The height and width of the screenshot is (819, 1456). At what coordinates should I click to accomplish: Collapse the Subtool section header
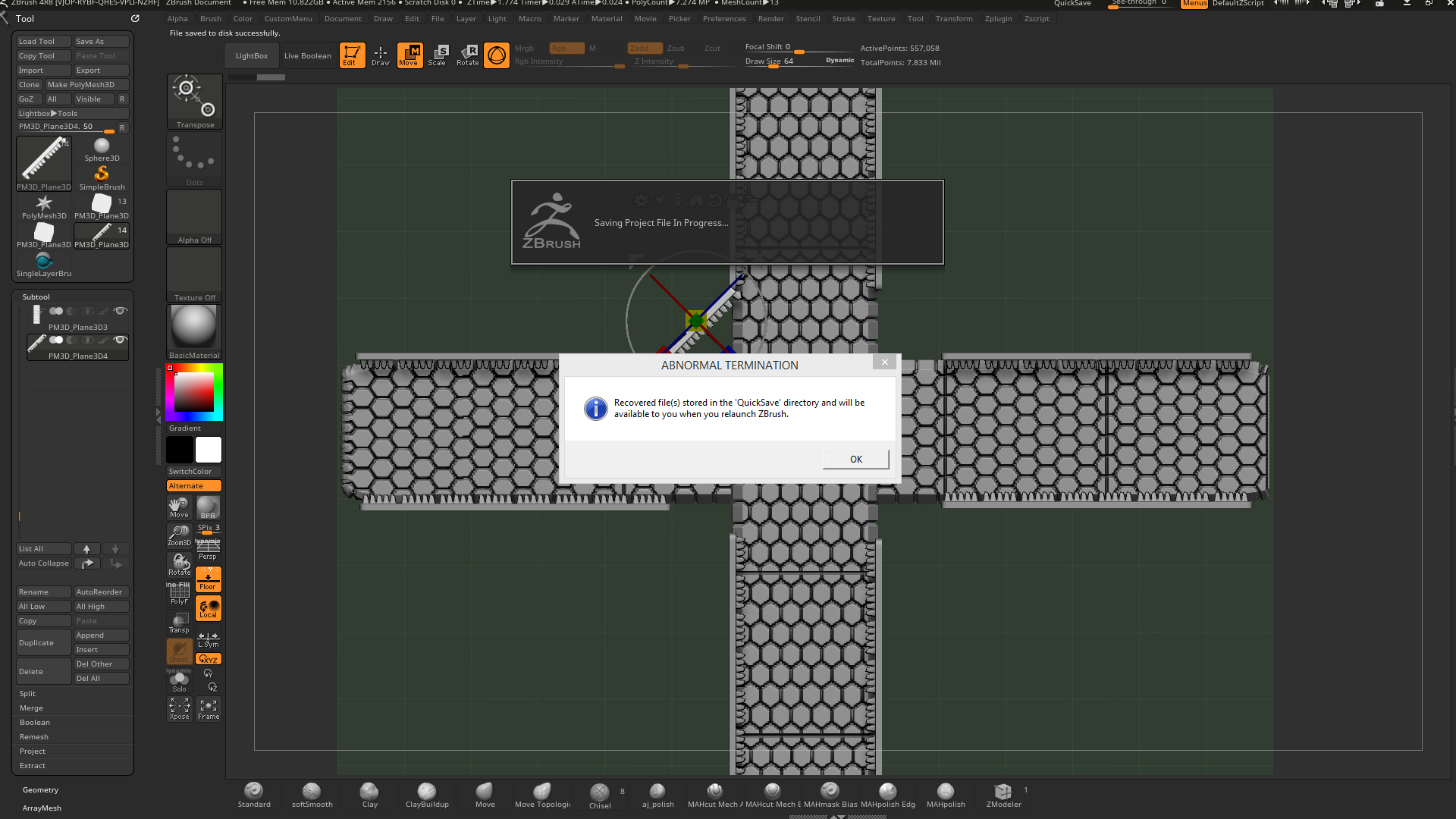[x=36, y=297]
